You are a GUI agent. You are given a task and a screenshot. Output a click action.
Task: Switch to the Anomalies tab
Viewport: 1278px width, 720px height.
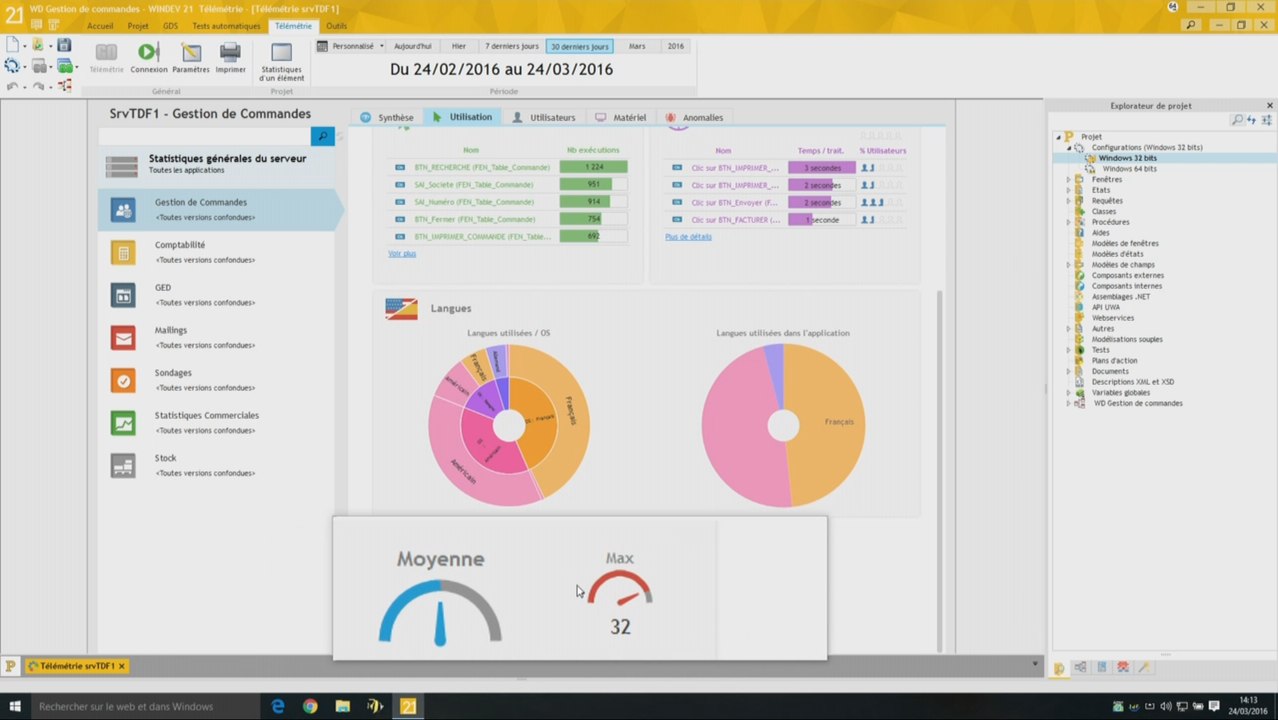click(x=694, y=117)
